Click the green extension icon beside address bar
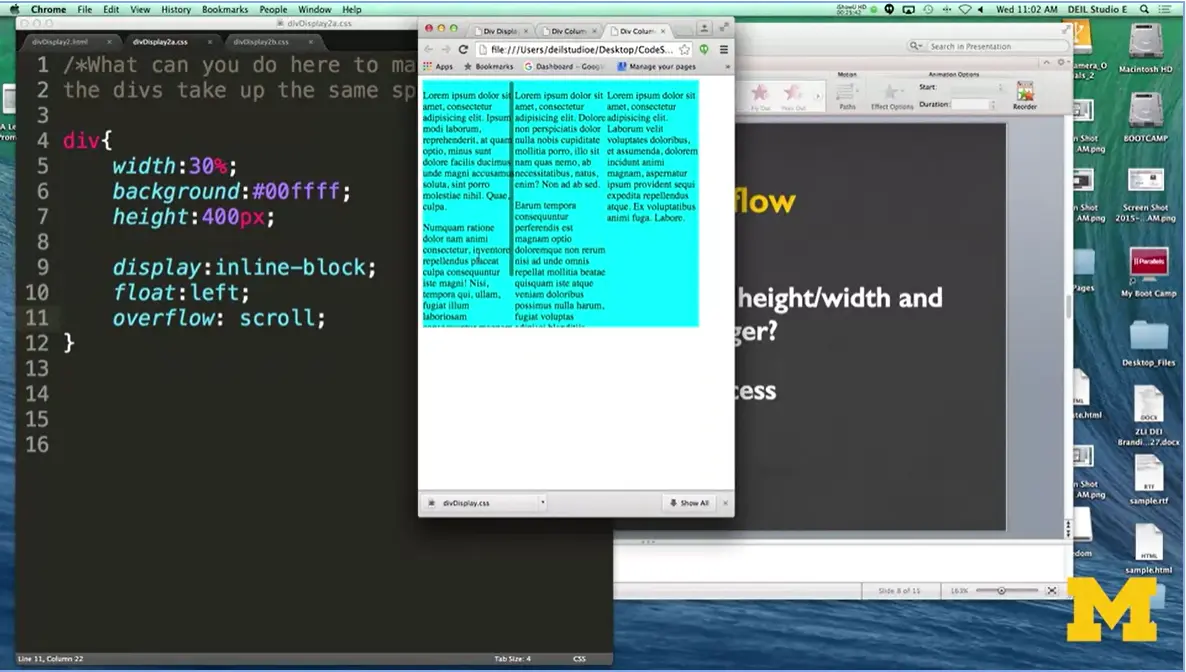The width and height of the screenshot is (1186, 672). pyautogui.click(x=705, y=48)
